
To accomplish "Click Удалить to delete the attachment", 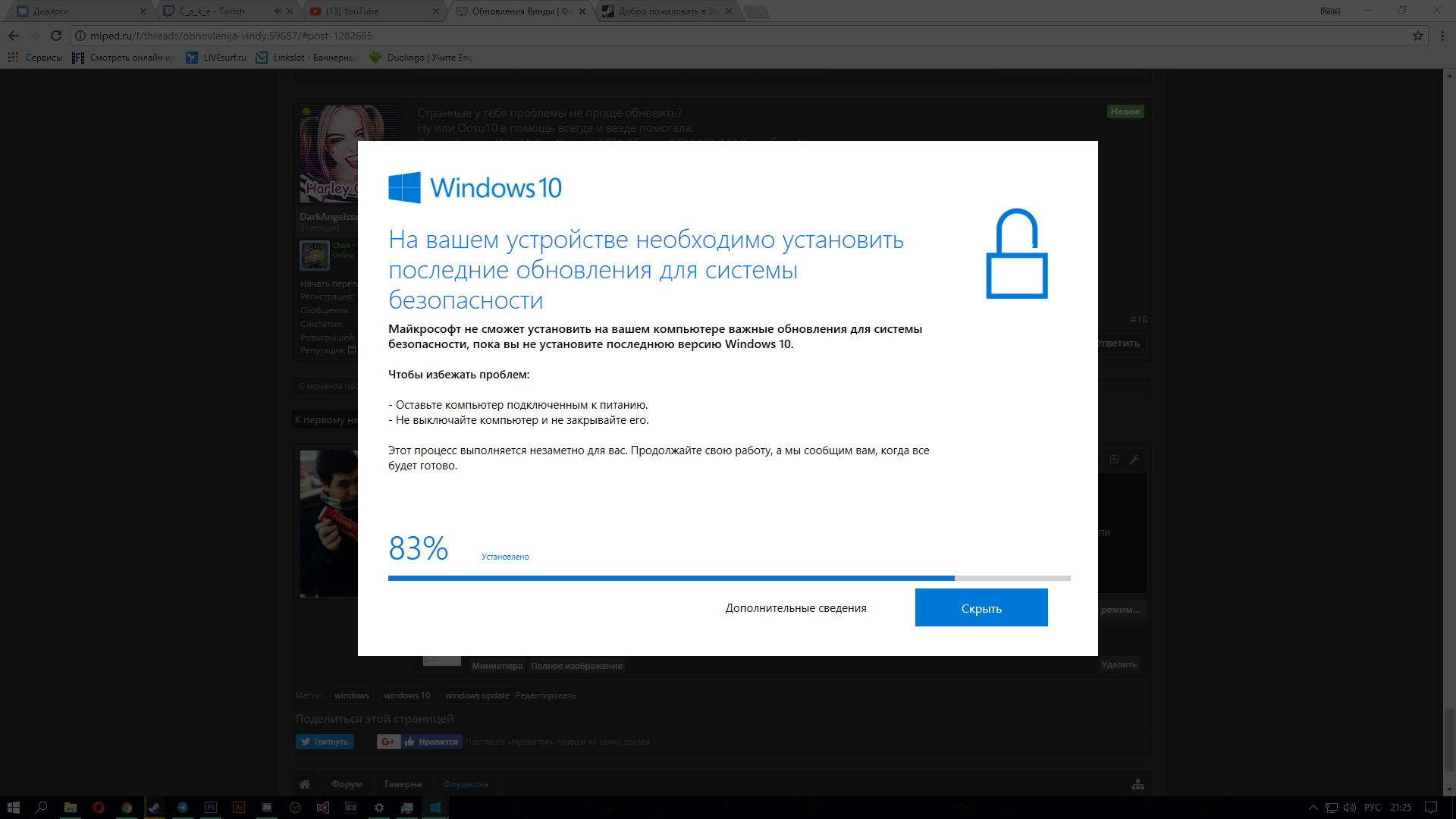I will (1119, 664).
